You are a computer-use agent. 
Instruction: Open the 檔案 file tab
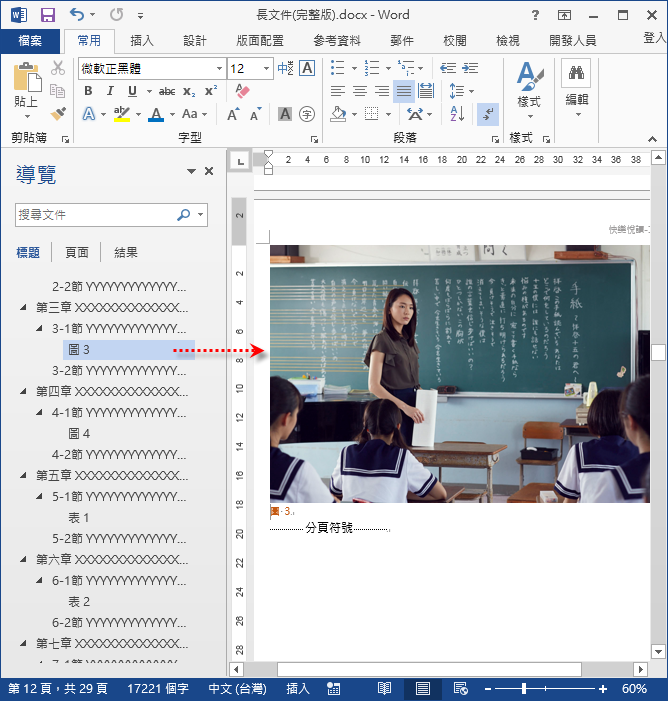coord(30,41)
